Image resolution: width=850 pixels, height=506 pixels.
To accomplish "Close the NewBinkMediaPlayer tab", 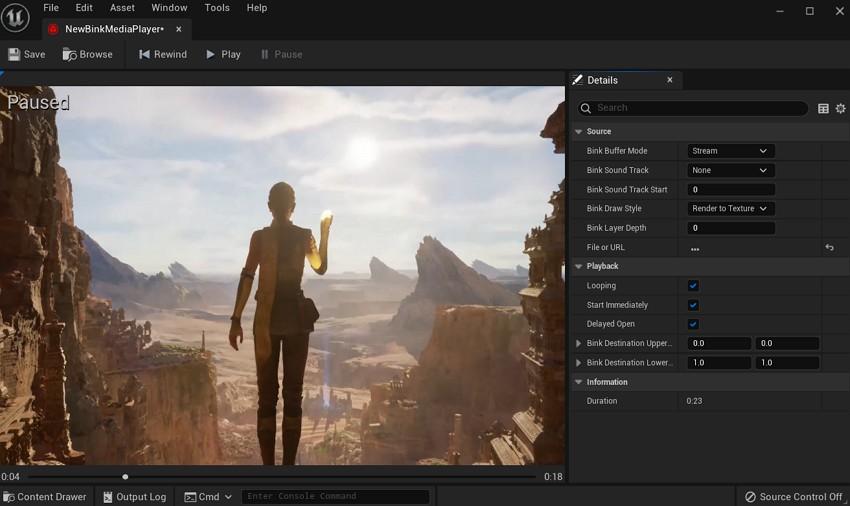I will (x=179, y=29).
